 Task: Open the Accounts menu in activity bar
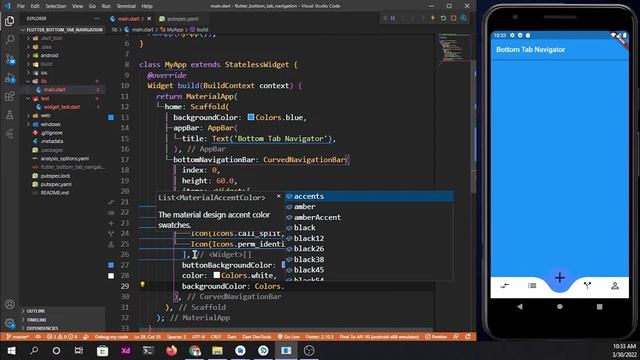10,304
